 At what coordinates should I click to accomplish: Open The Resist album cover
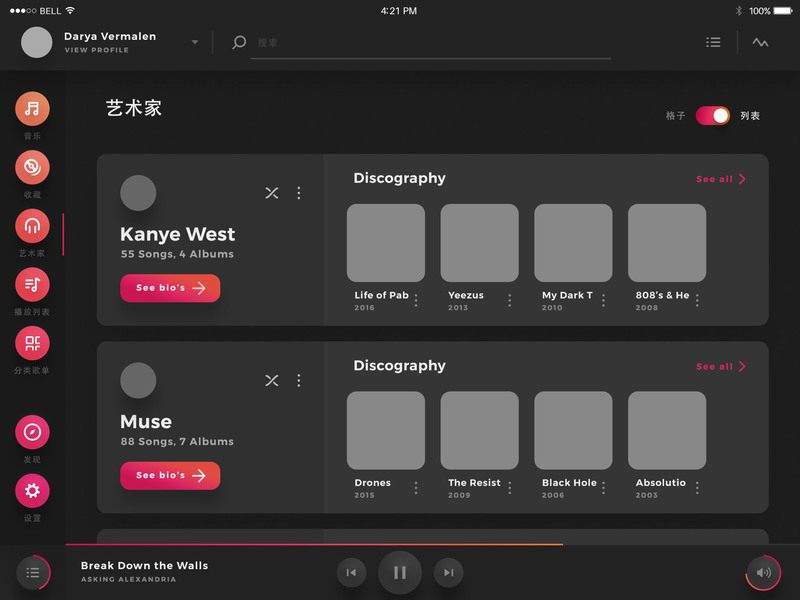click(480, 430)
